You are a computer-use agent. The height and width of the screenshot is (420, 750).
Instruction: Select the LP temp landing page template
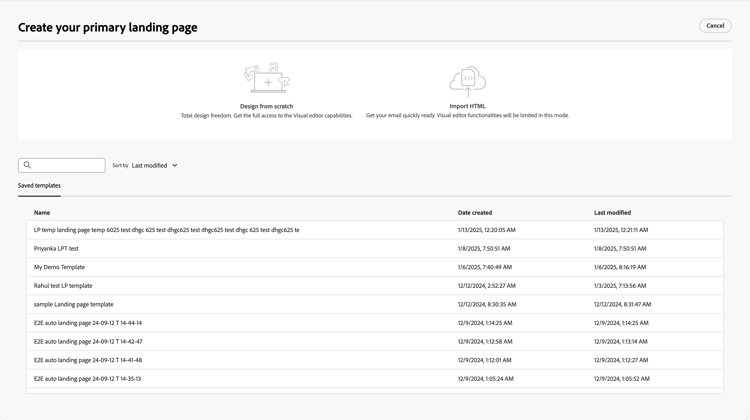point(375,230)
